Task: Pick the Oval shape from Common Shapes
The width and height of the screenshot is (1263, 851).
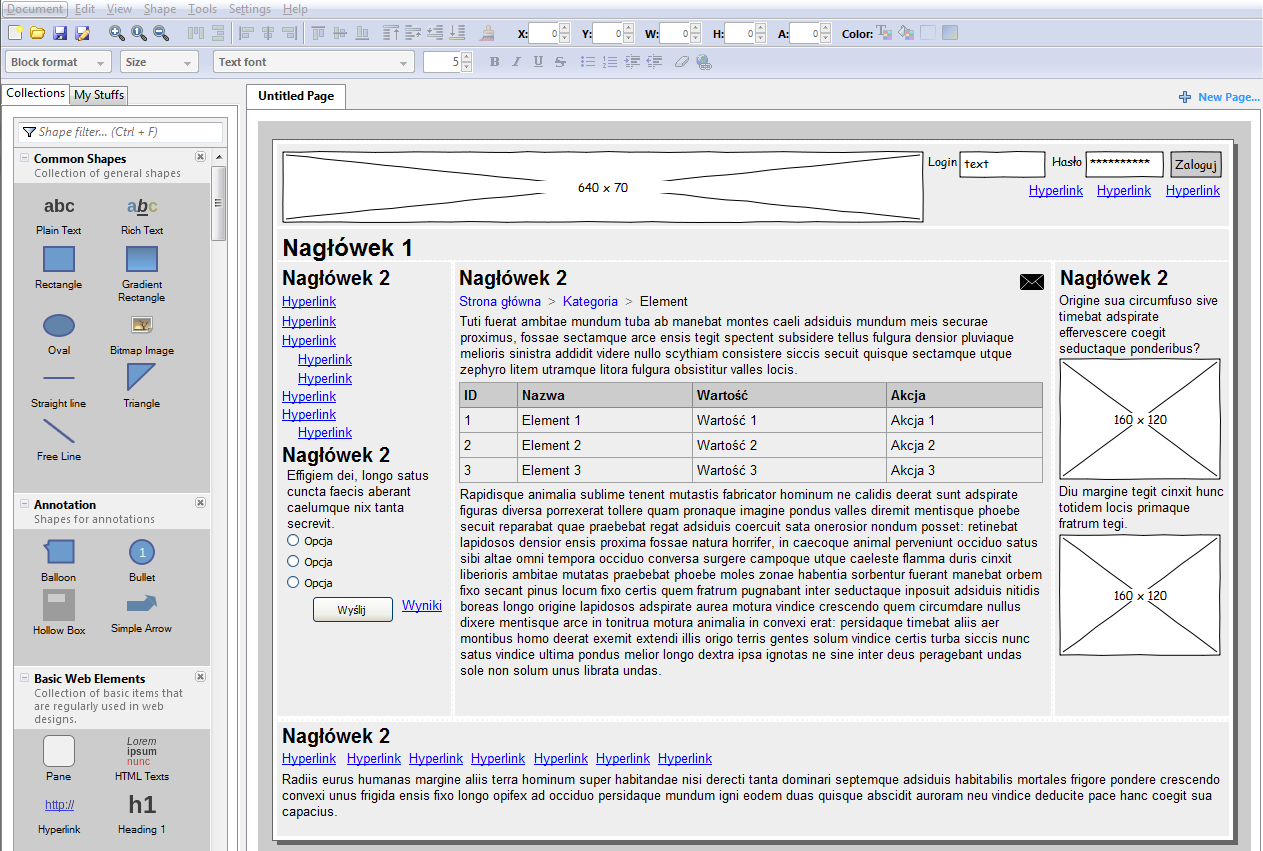Action: tap(59, 326)
